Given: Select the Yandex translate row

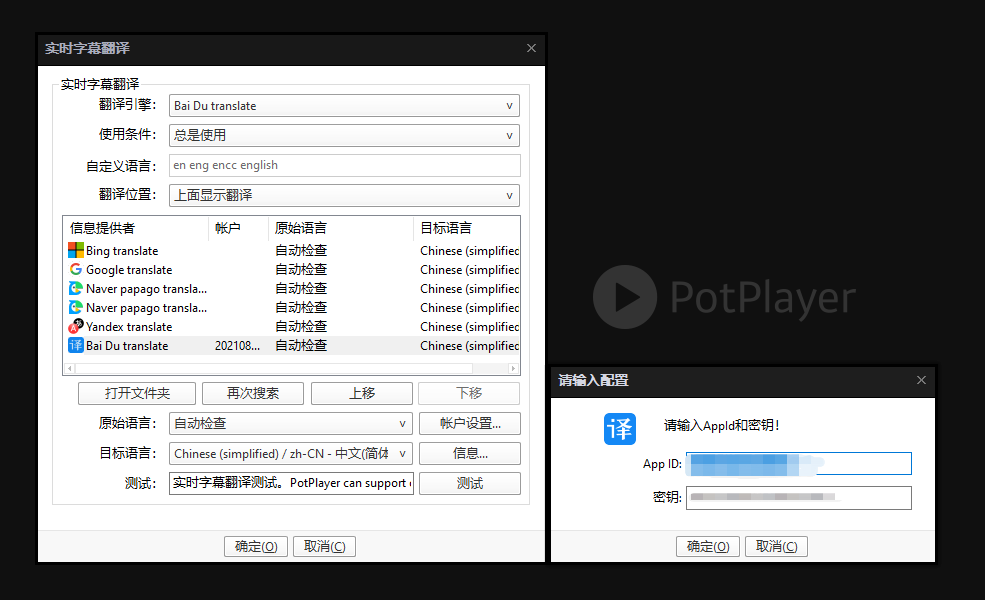Looking at the screenshot, I should click(x=291, y=326).
